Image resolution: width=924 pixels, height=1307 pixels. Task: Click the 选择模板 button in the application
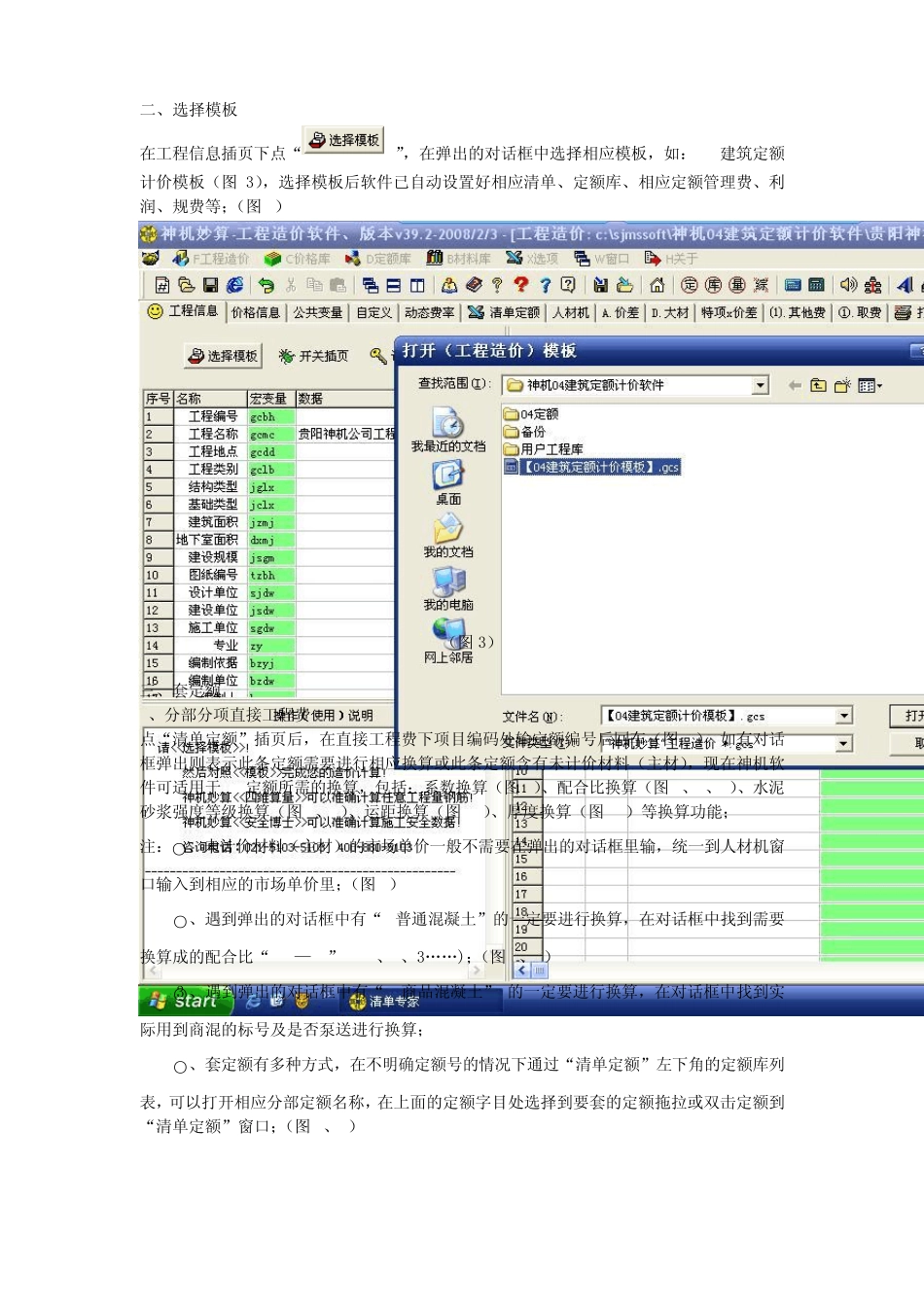[x=225, y=356]
